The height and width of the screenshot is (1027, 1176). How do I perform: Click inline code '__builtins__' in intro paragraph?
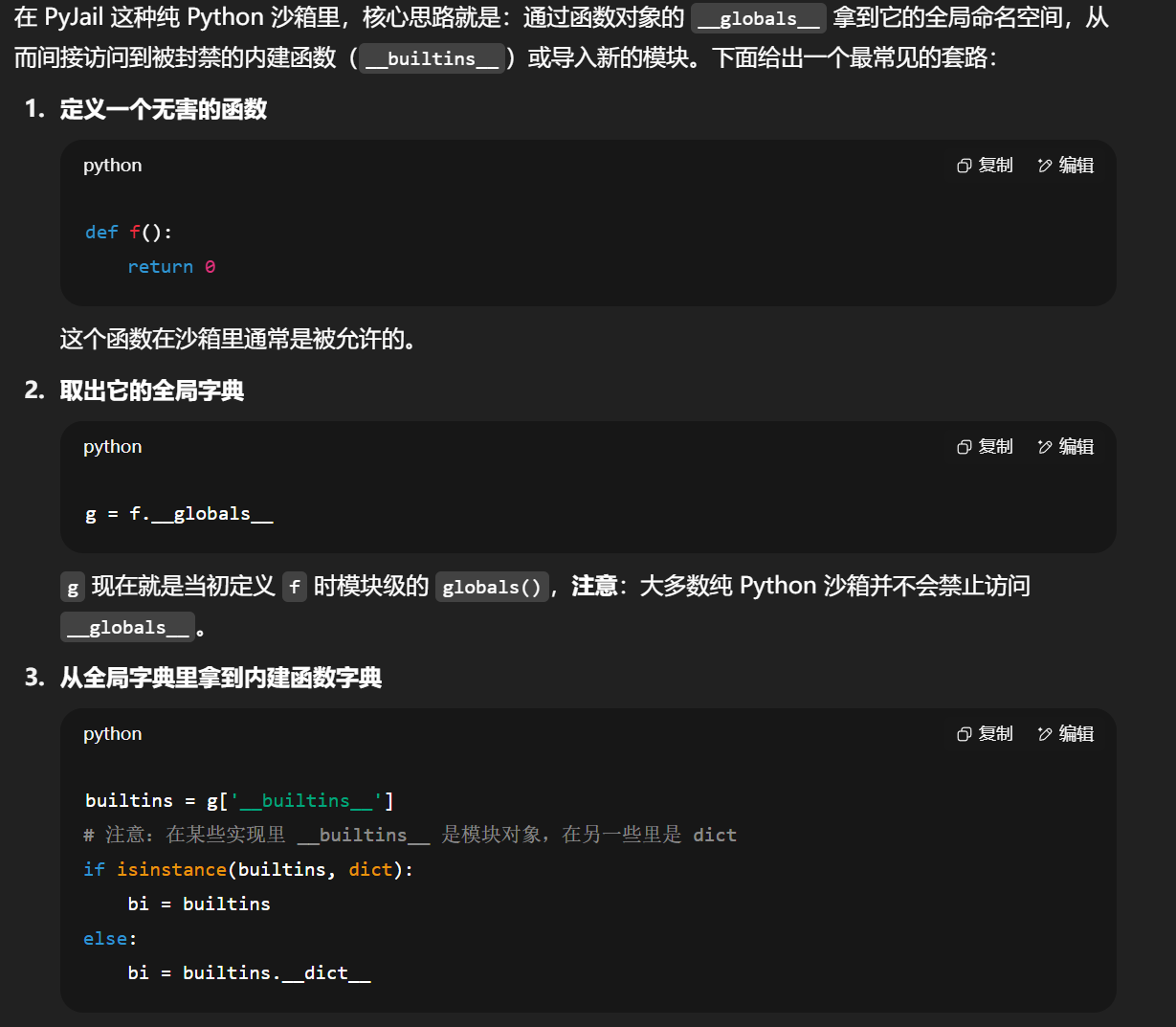tap(432, 58)
